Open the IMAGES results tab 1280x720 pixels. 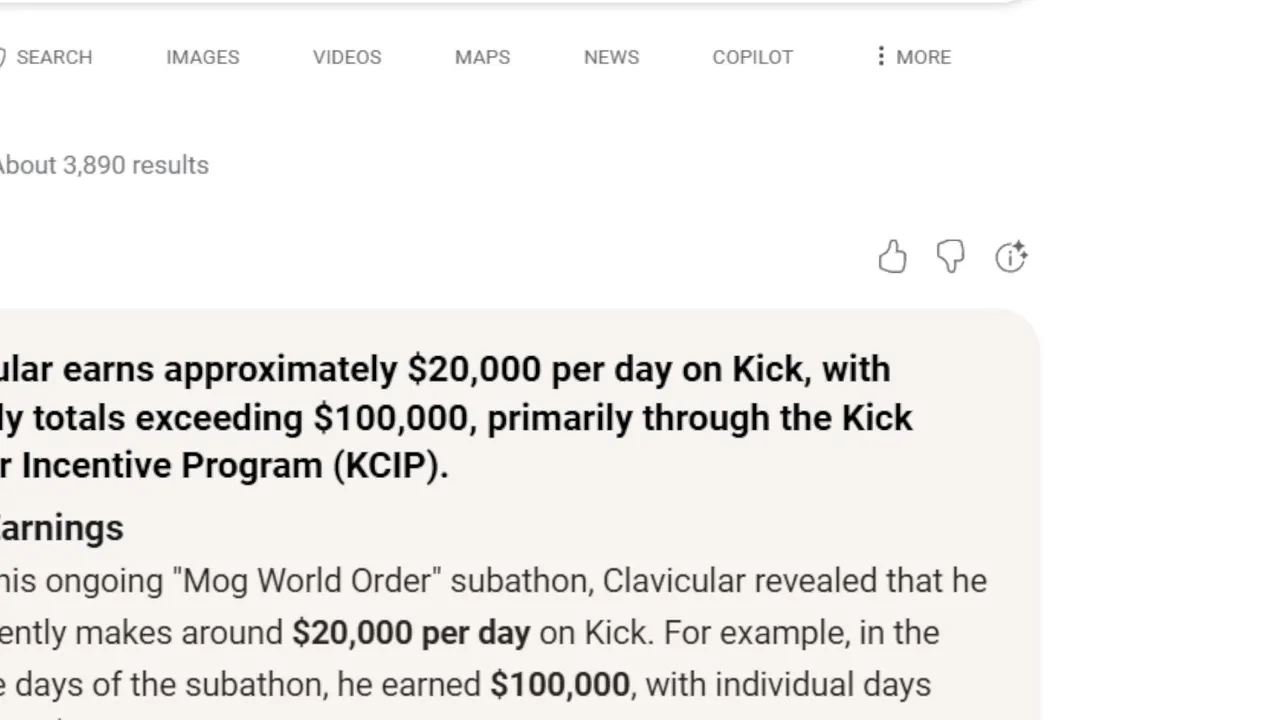point(202,57)
